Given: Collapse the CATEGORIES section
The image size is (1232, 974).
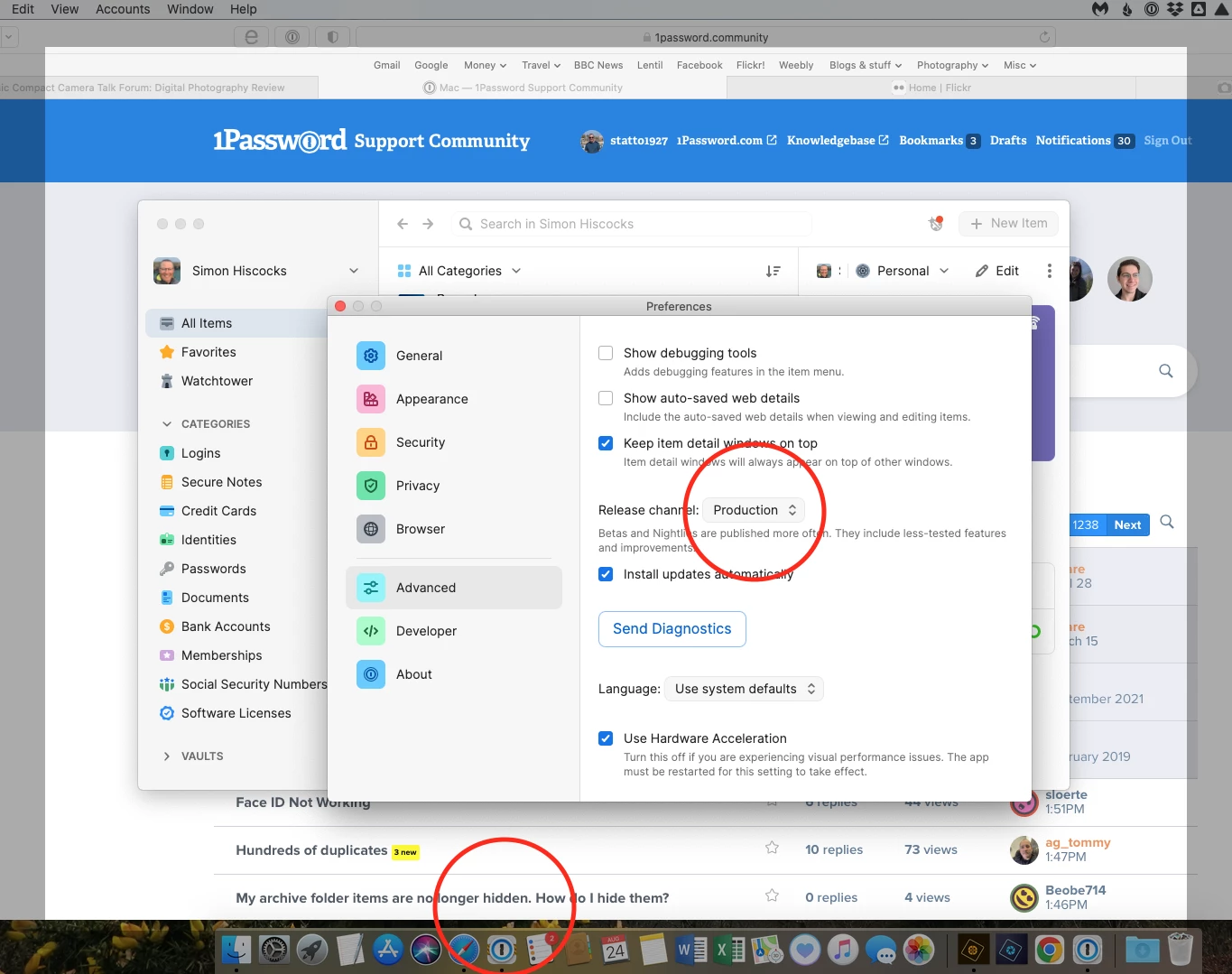Looking at the screenshot, I should click(166, 424).
